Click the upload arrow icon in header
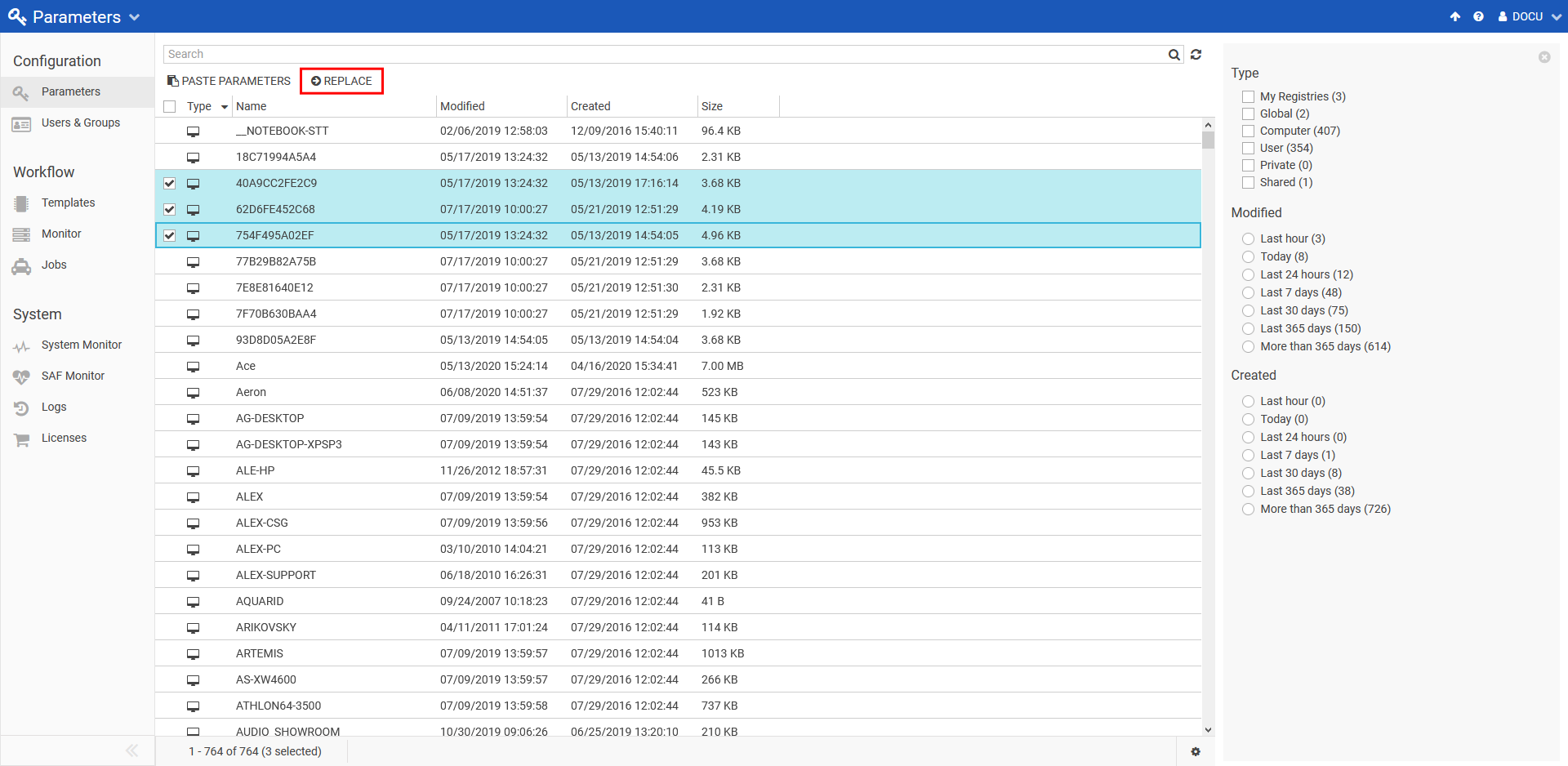 pyautogui.click(x=1455, y=16)
